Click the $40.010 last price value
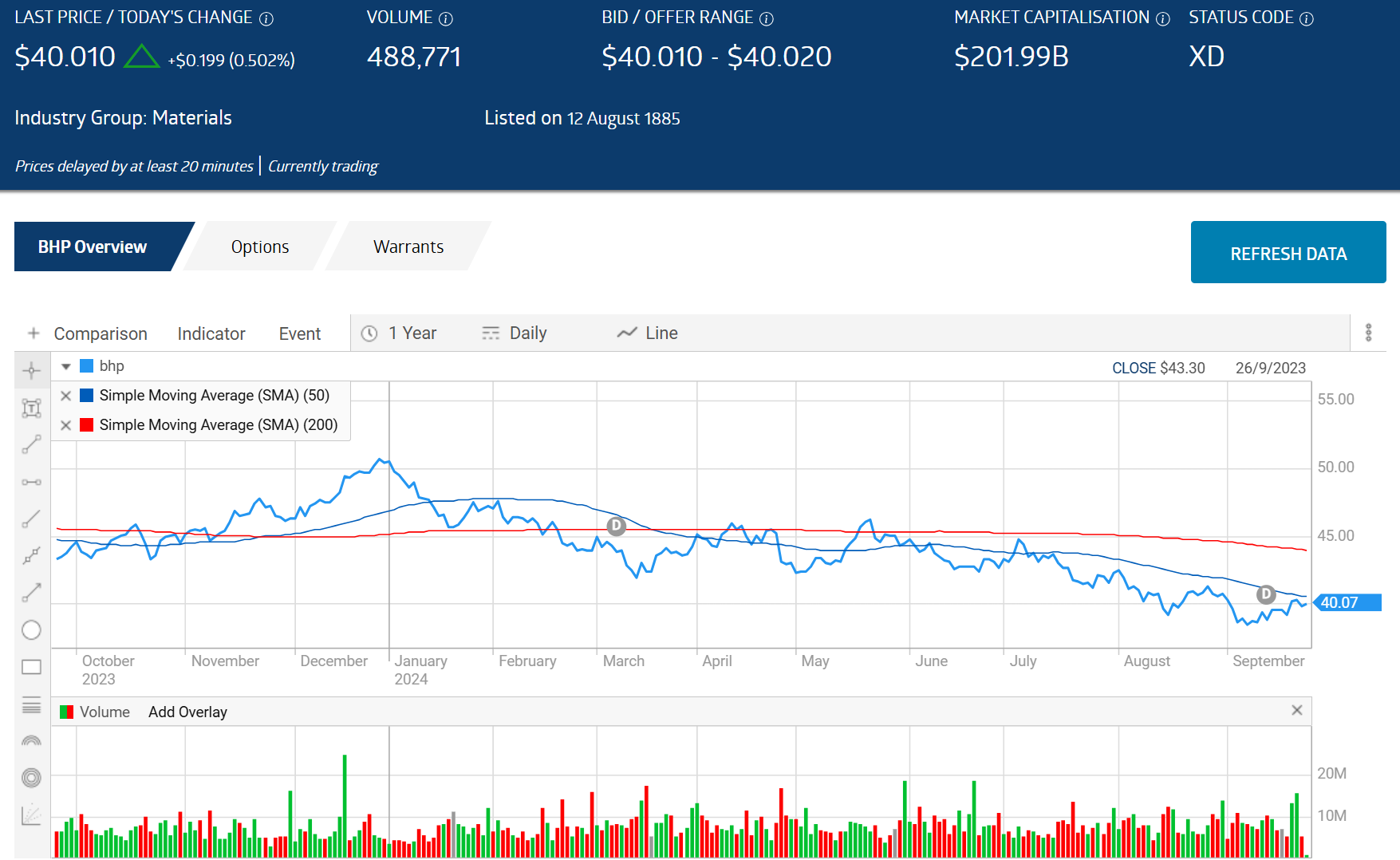The image size is (1400, 860). [x=65, y=57]
